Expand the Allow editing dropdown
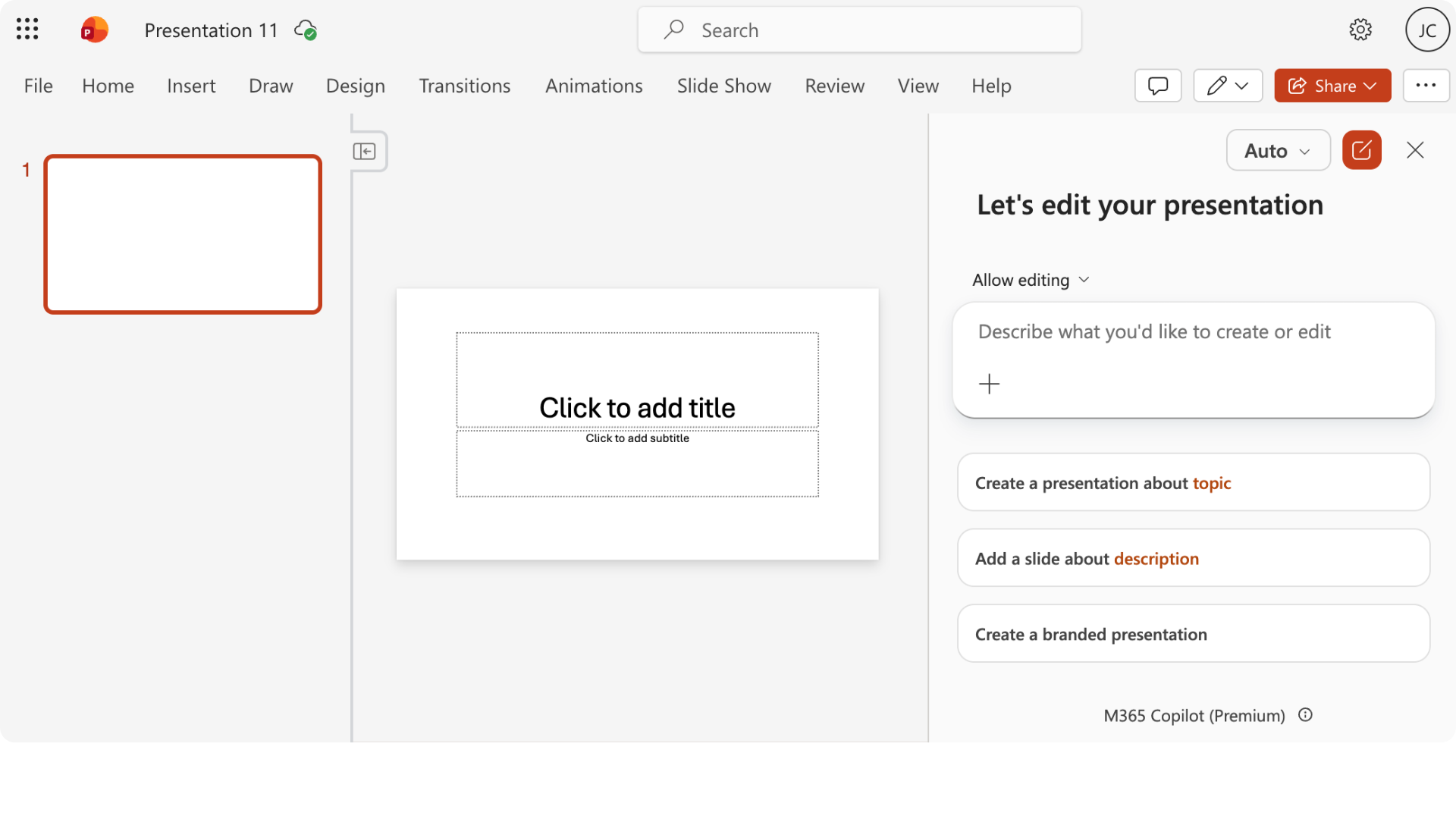1456x819 pixels. (1031, 280)
